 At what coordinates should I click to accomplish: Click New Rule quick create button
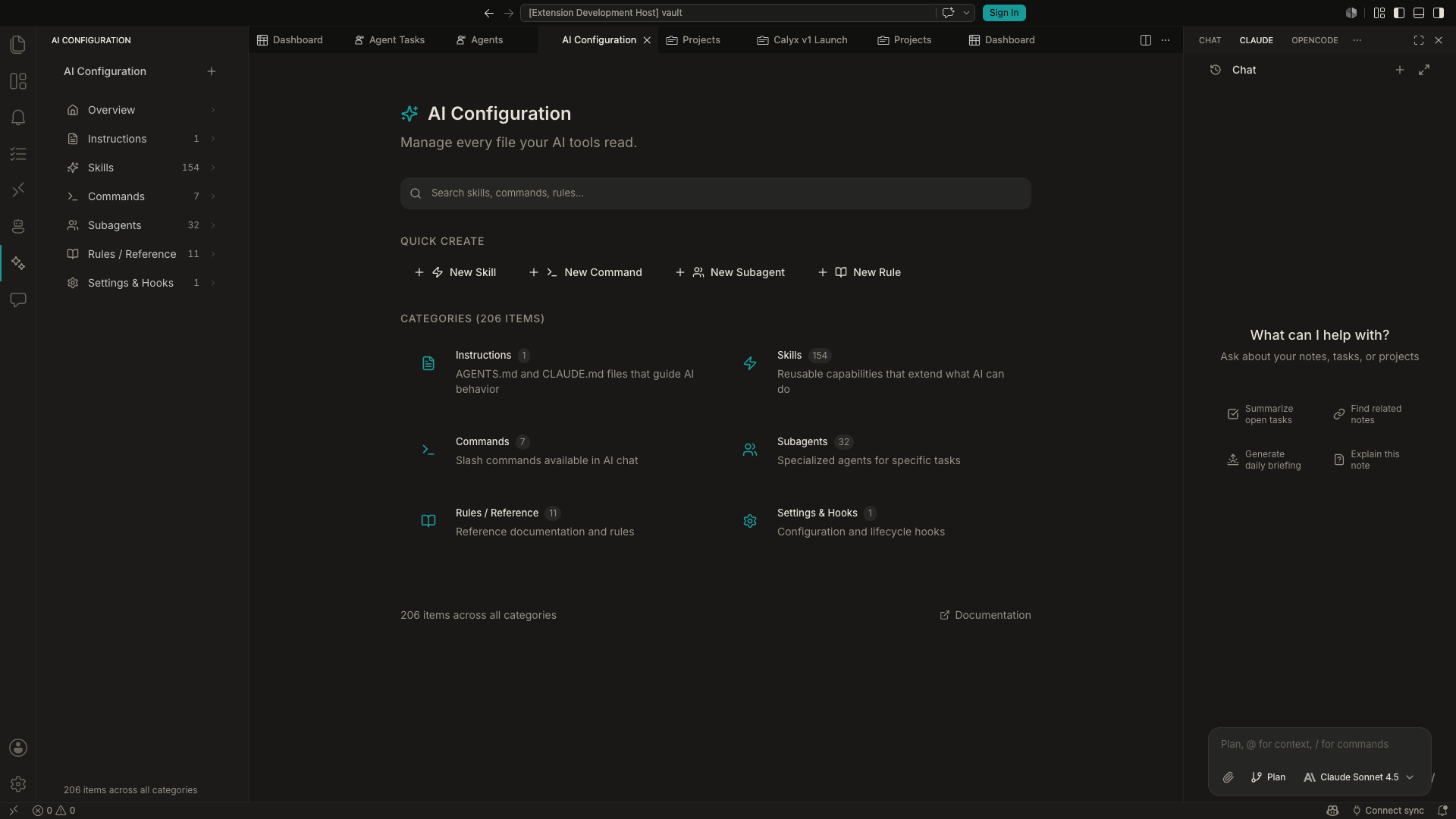(859, 272)
